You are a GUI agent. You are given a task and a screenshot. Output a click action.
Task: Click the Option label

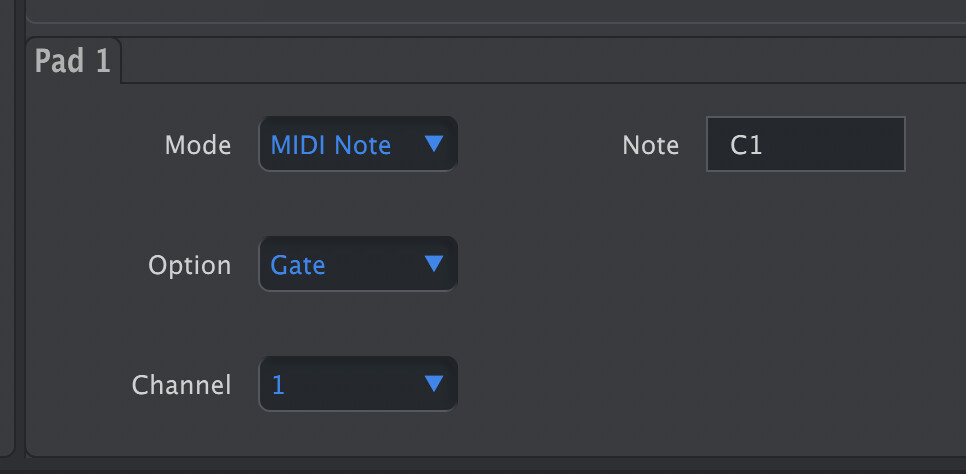click(190, 266)
